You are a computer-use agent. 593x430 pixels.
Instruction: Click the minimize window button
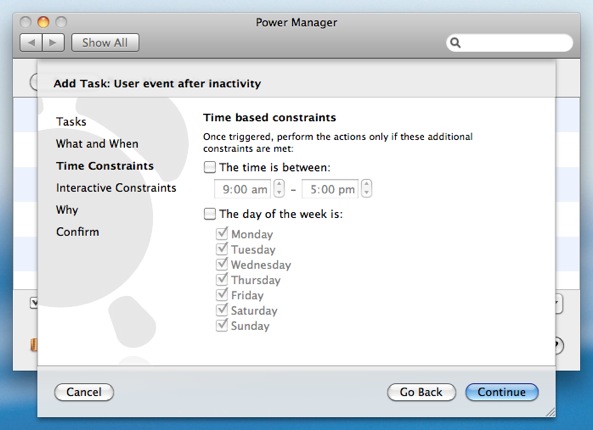point(43,22)
